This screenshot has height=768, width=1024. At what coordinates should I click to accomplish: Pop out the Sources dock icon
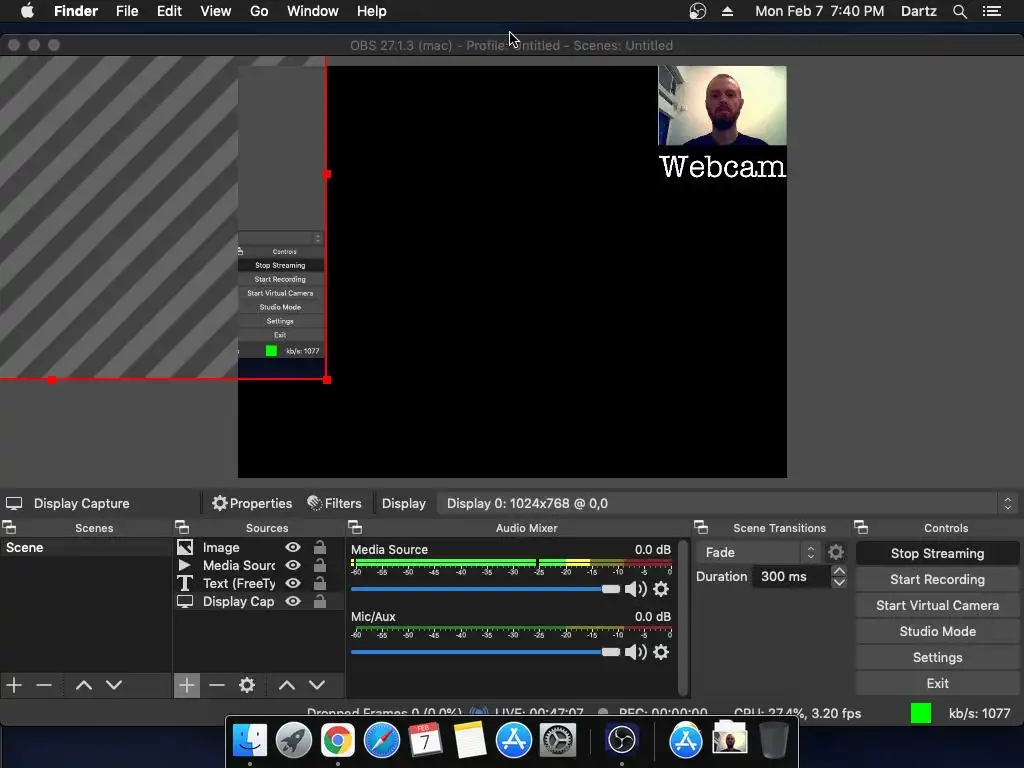tap(182, 527)
